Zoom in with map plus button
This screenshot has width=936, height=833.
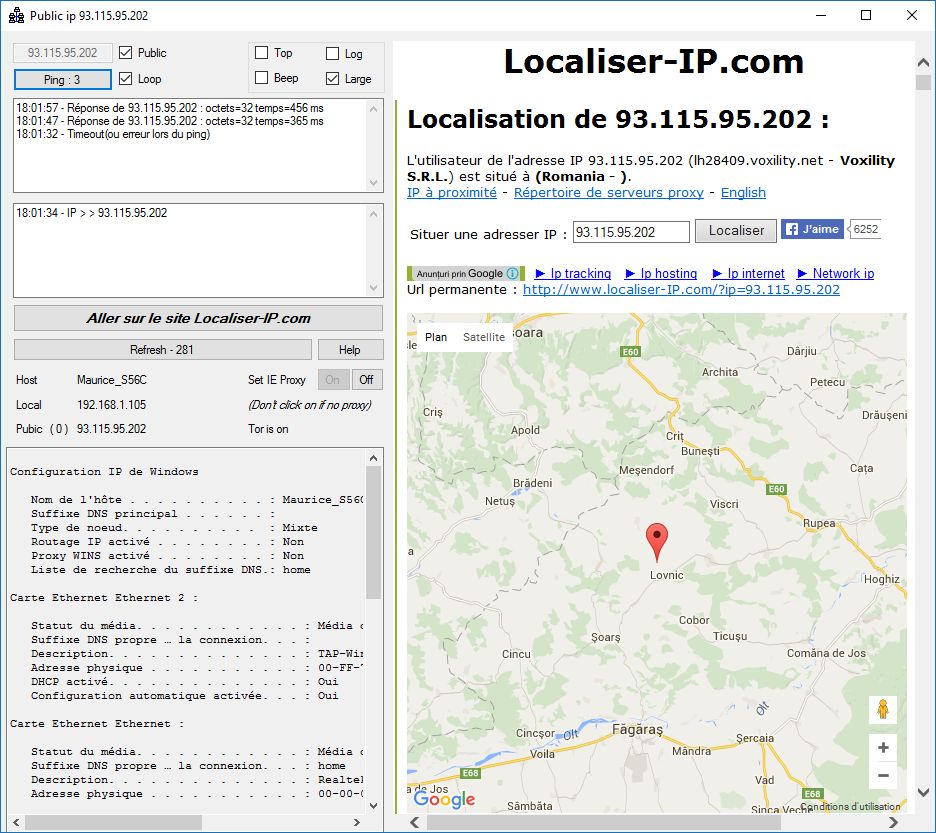(883, 748)
